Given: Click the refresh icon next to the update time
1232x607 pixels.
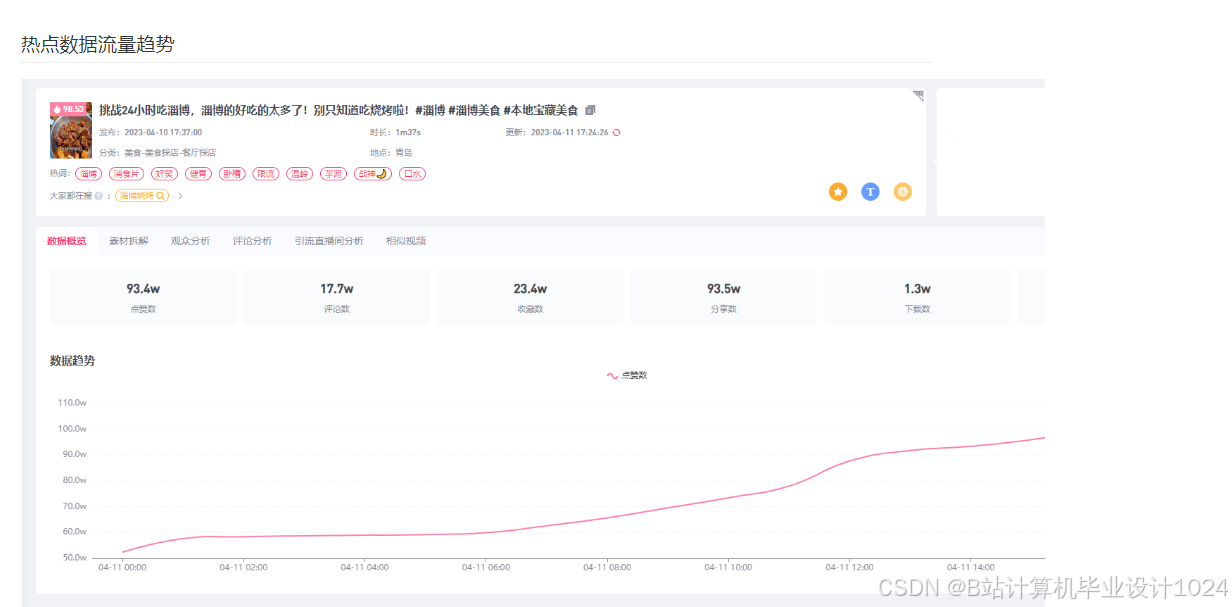Looking at the screenshot, I should (x=615, y=132).
